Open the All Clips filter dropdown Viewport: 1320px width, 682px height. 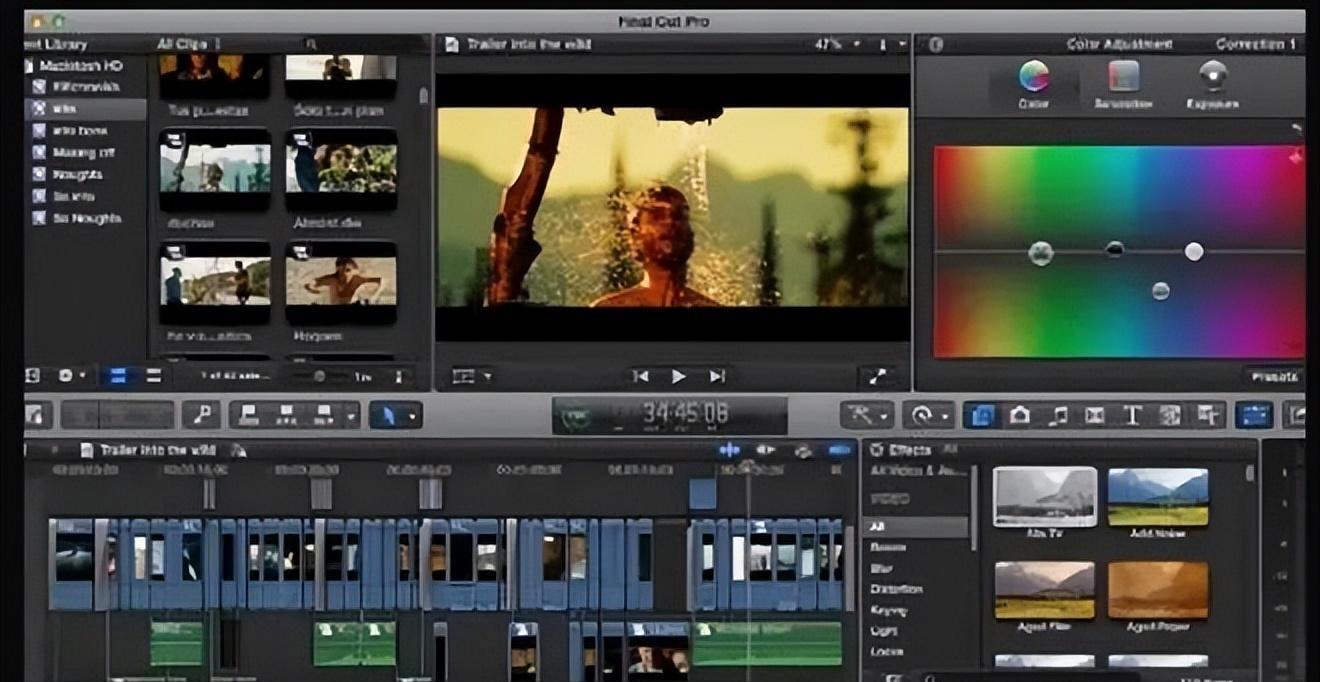tap(189, 44)
